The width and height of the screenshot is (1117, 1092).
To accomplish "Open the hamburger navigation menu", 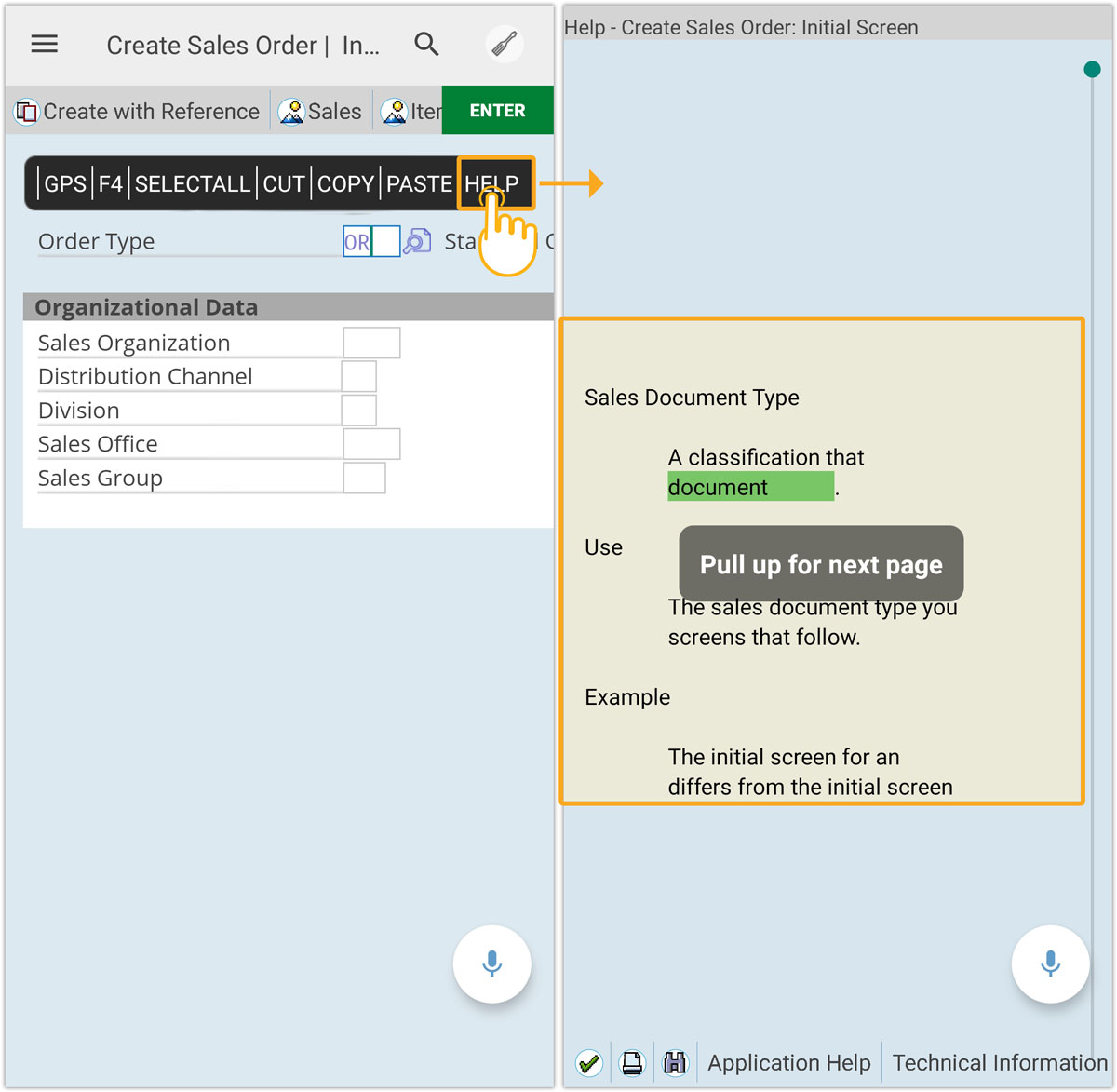I will [x=45, y=45].
